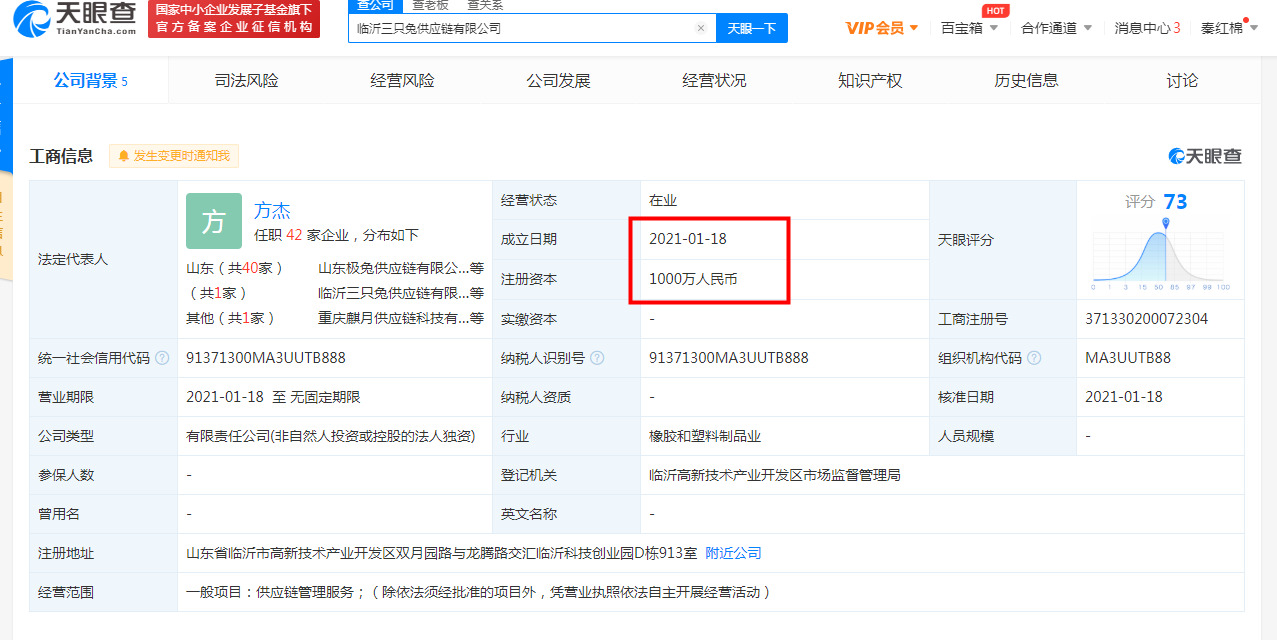Open 临沂三只兔供应链有限公司 listed company link
The image size is (1277, 640).
[x=400, y=293]
